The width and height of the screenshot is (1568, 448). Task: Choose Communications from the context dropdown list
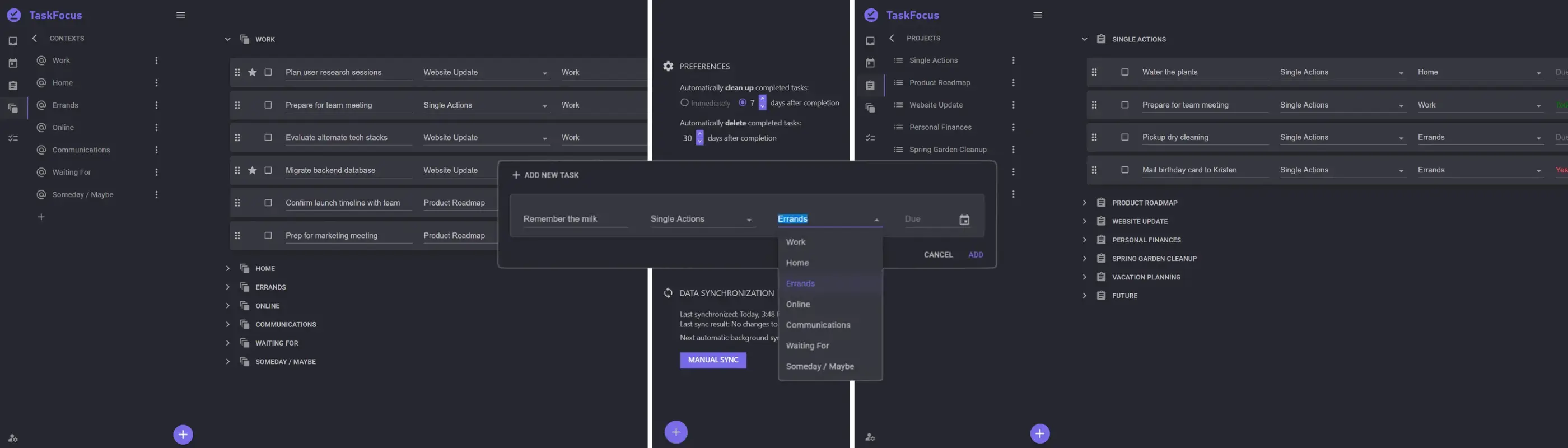pos(818,325)
